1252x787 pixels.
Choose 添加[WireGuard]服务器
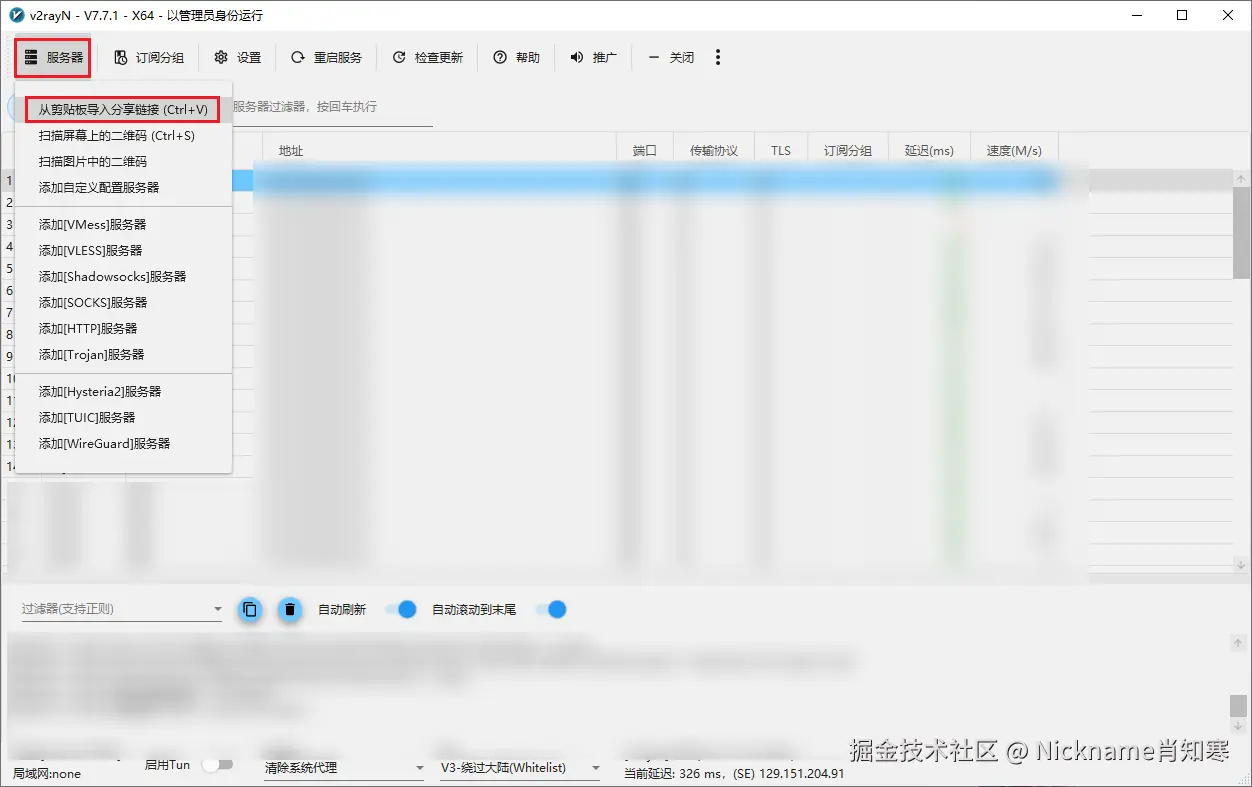click(123, 443)
